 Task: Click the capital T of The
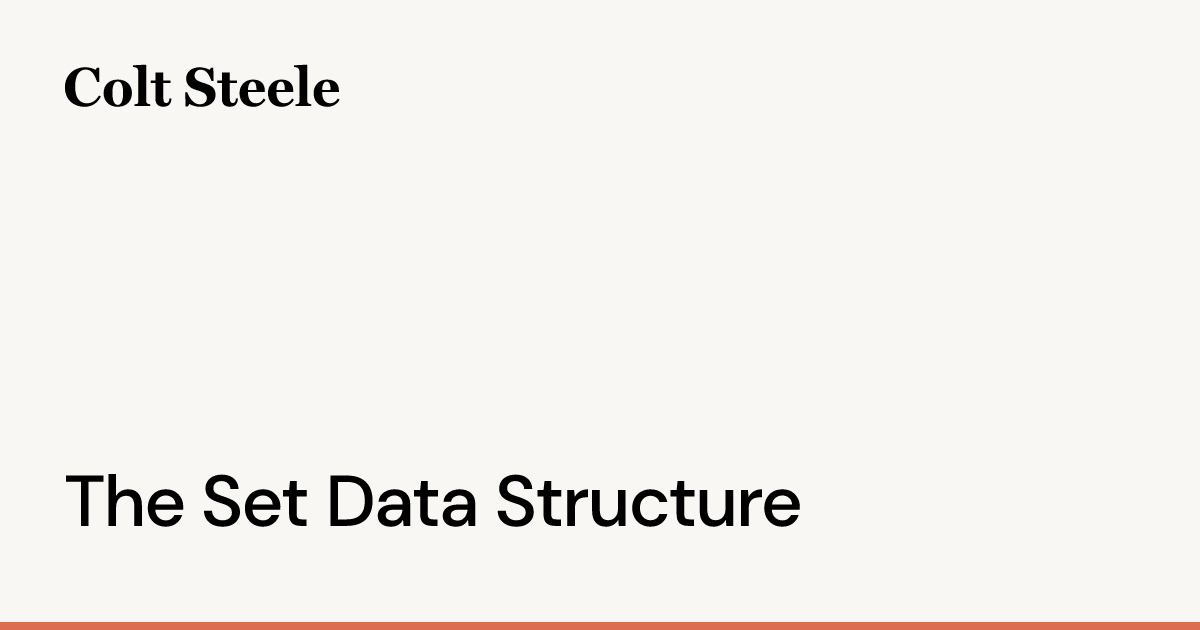click(86, 501)
